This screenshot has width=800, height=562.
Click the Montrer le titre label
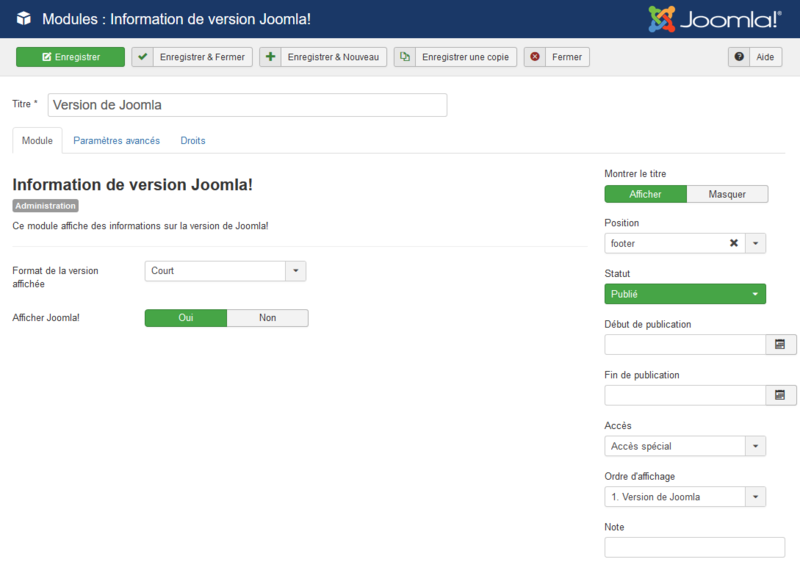(x=635, y=173)
